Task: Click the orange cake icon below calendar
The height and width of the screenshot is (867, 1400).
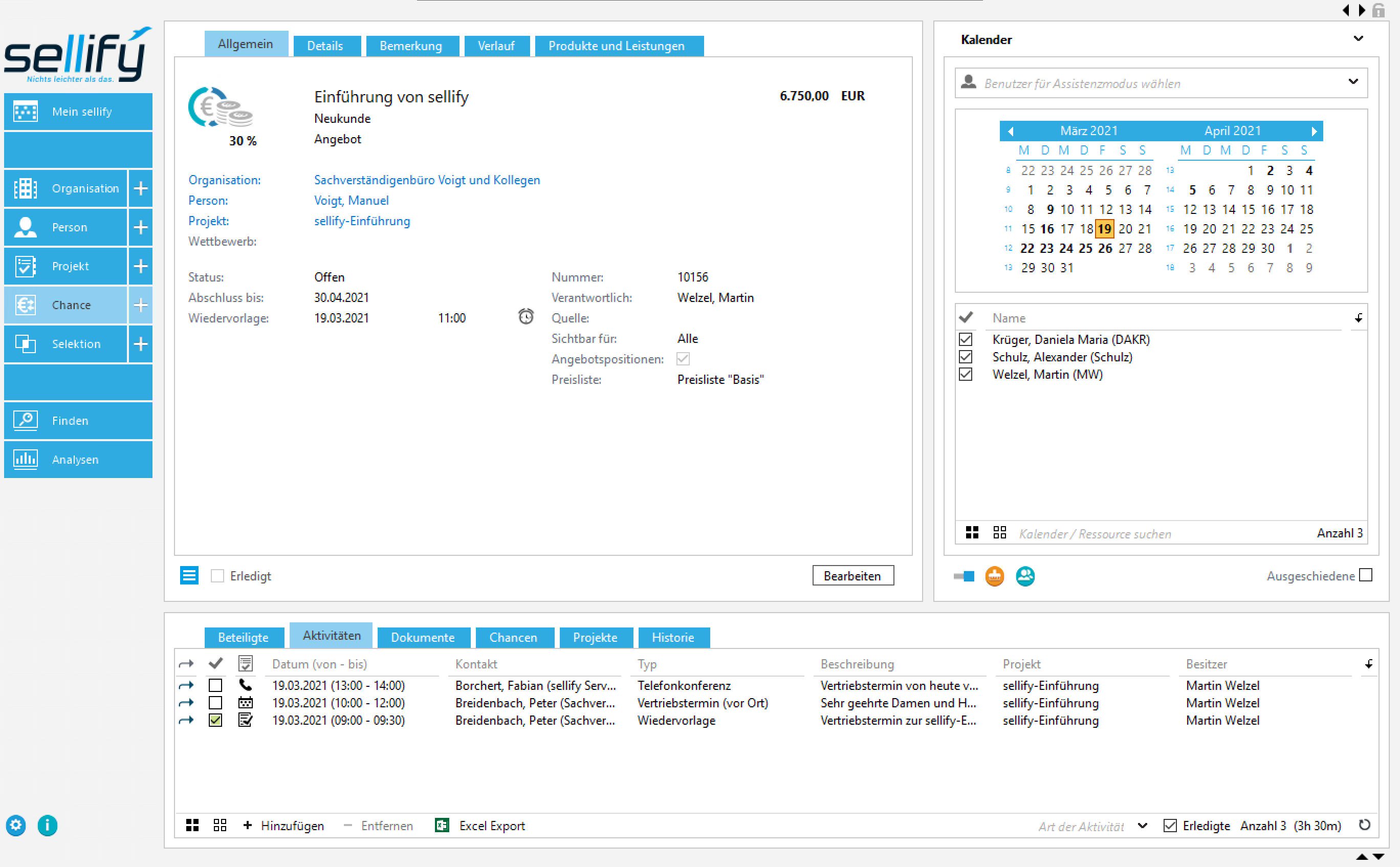Action: [995, 576]
